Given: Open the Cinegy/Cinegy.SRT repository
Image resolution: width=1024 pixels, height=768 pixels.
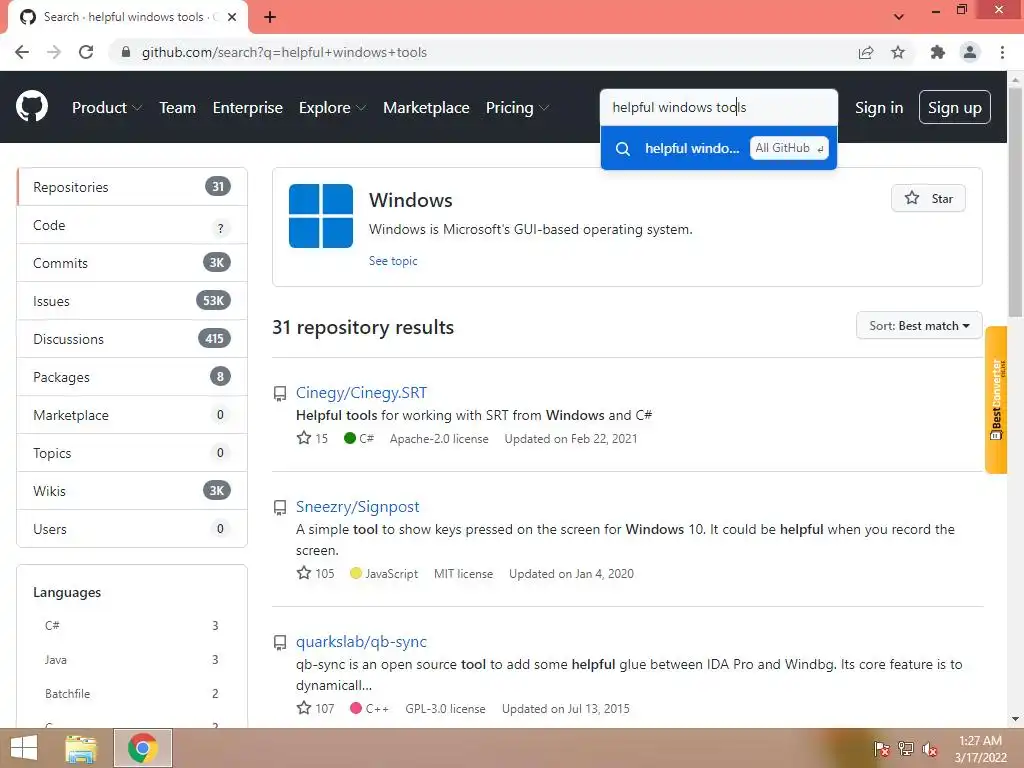Looking at the screenshot, I should [361, 392].
